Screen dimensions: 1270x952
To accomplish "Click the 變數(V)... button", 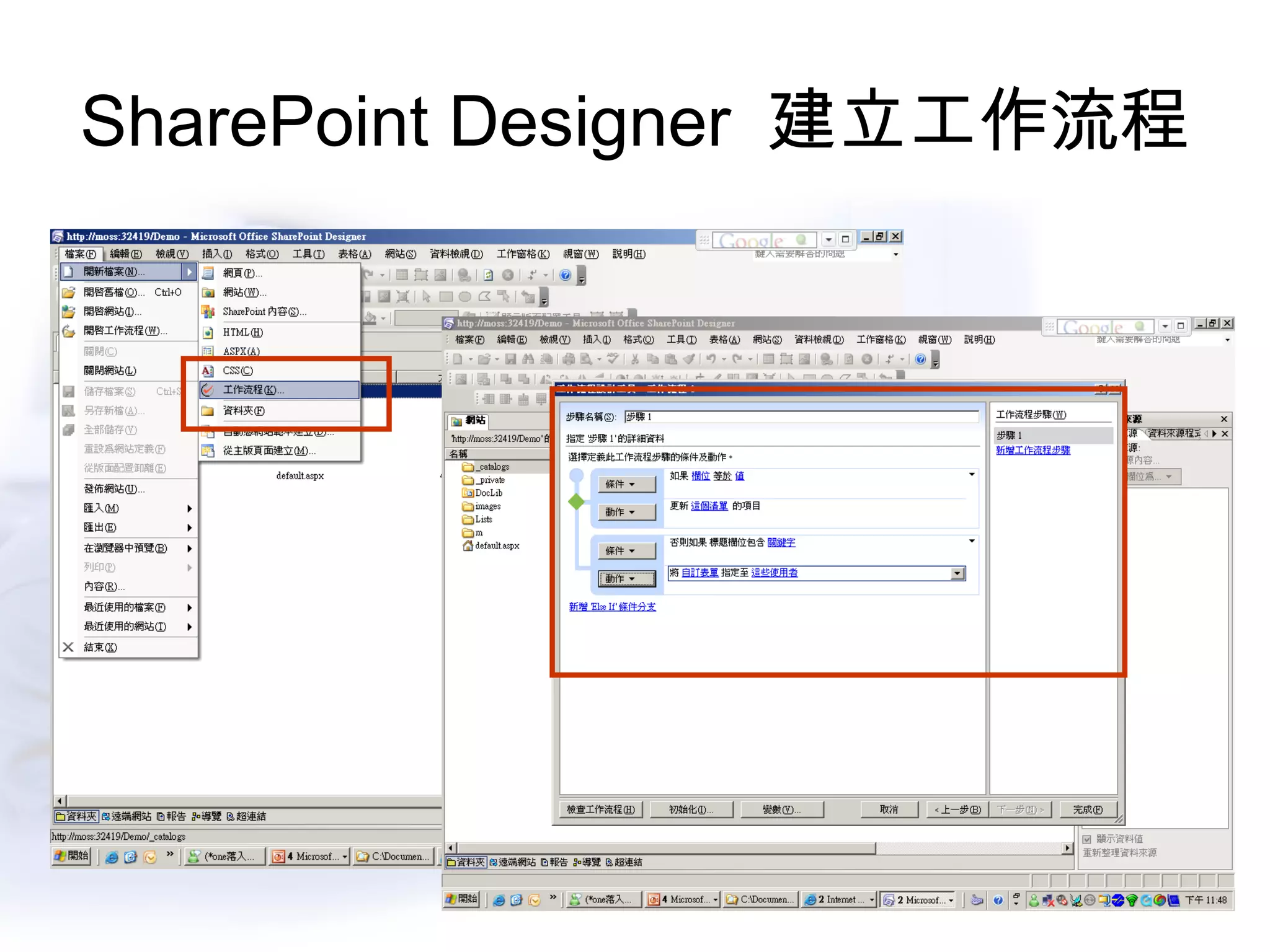I will pos(782,809).
